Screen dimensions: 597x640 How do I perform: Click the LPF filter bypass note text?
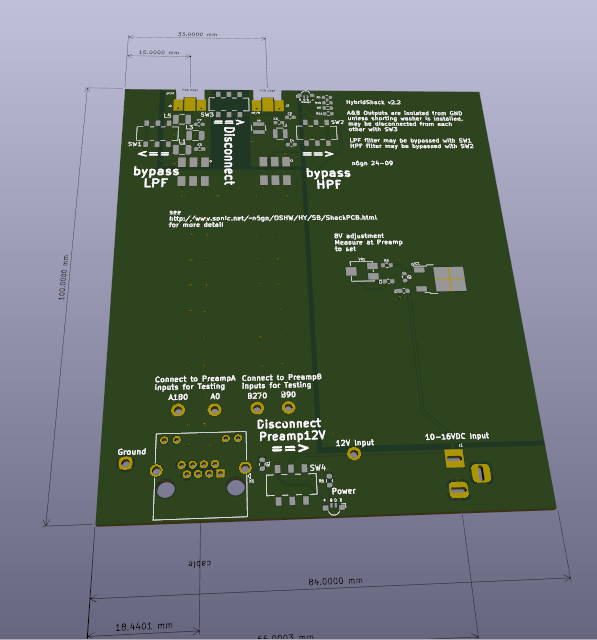point(411,140)
